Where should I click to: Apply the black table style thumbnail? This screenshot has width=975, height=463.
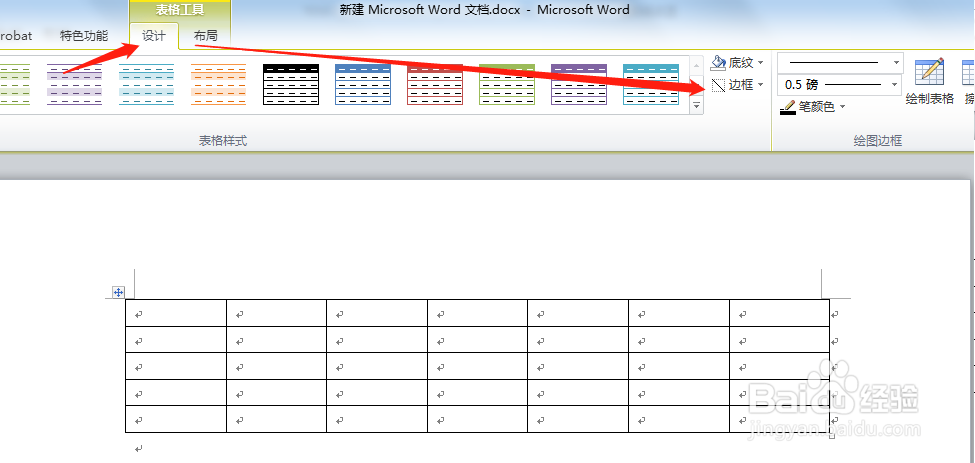(291, 84)
